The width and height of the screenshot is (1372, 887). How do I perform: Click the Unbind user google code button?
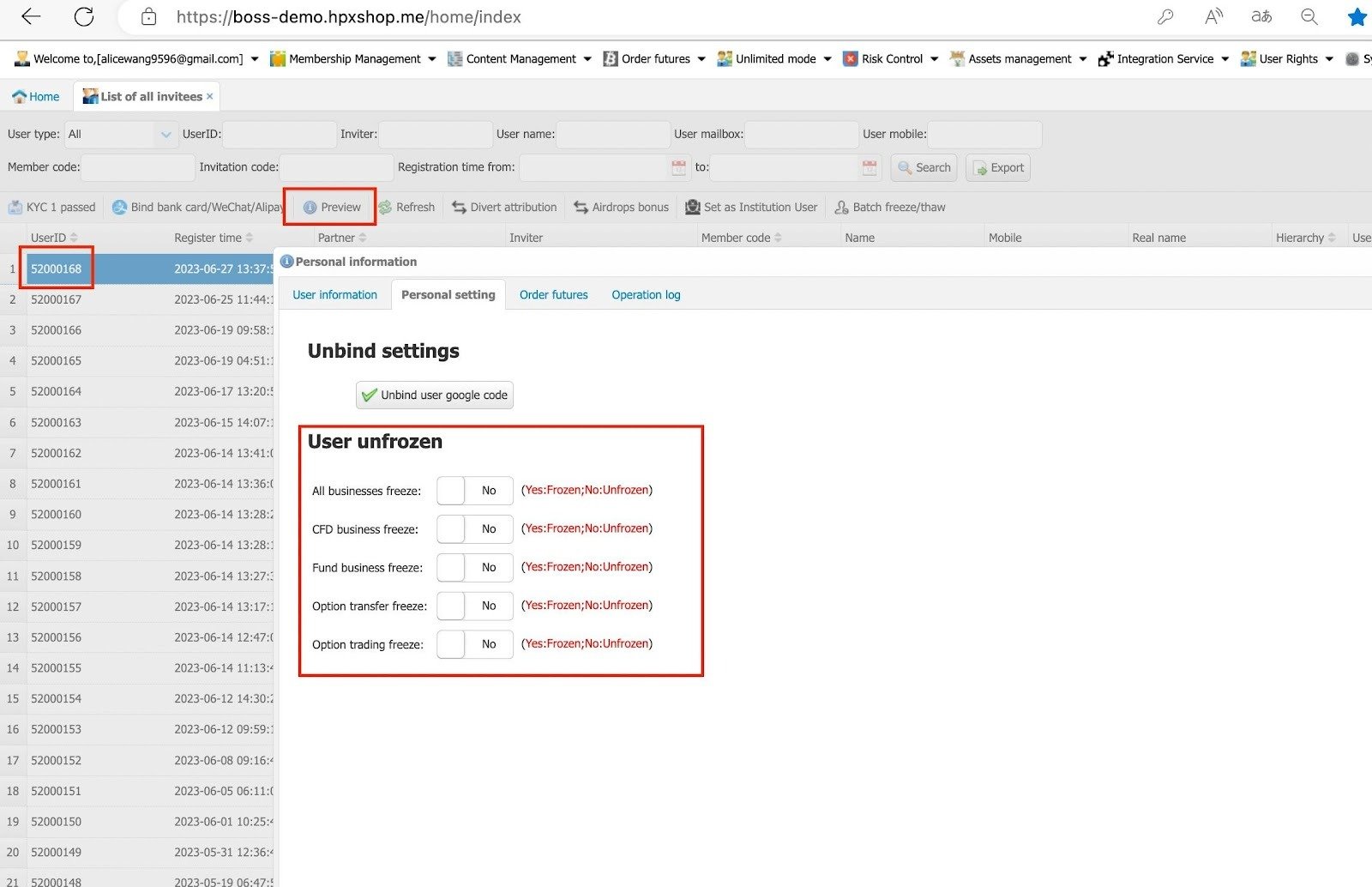click(x=435, y=395)
